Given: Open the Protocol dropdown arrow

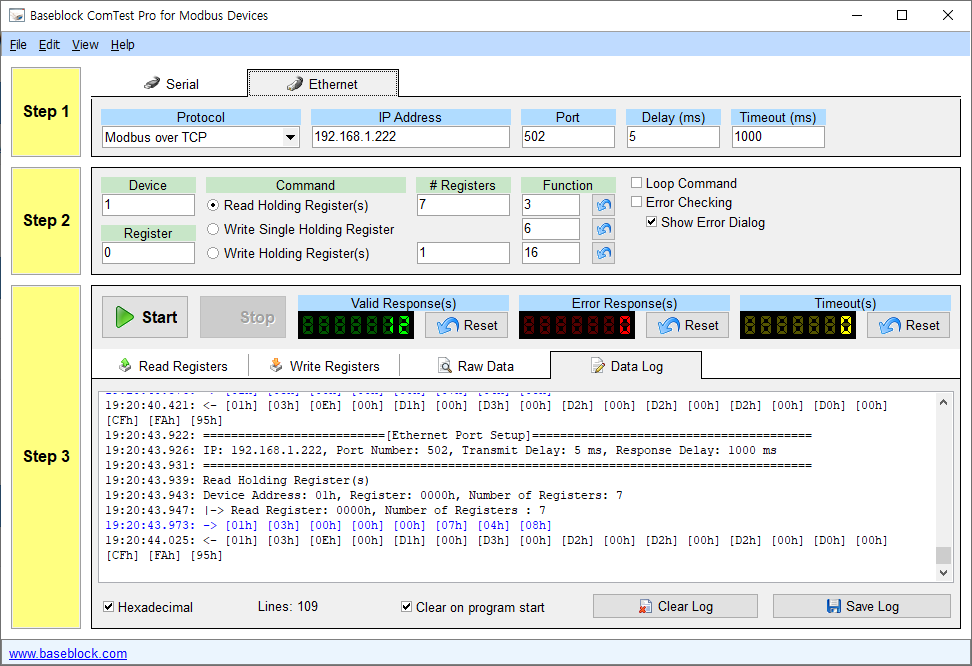Looking at the screenshot, I should (290, 137).
